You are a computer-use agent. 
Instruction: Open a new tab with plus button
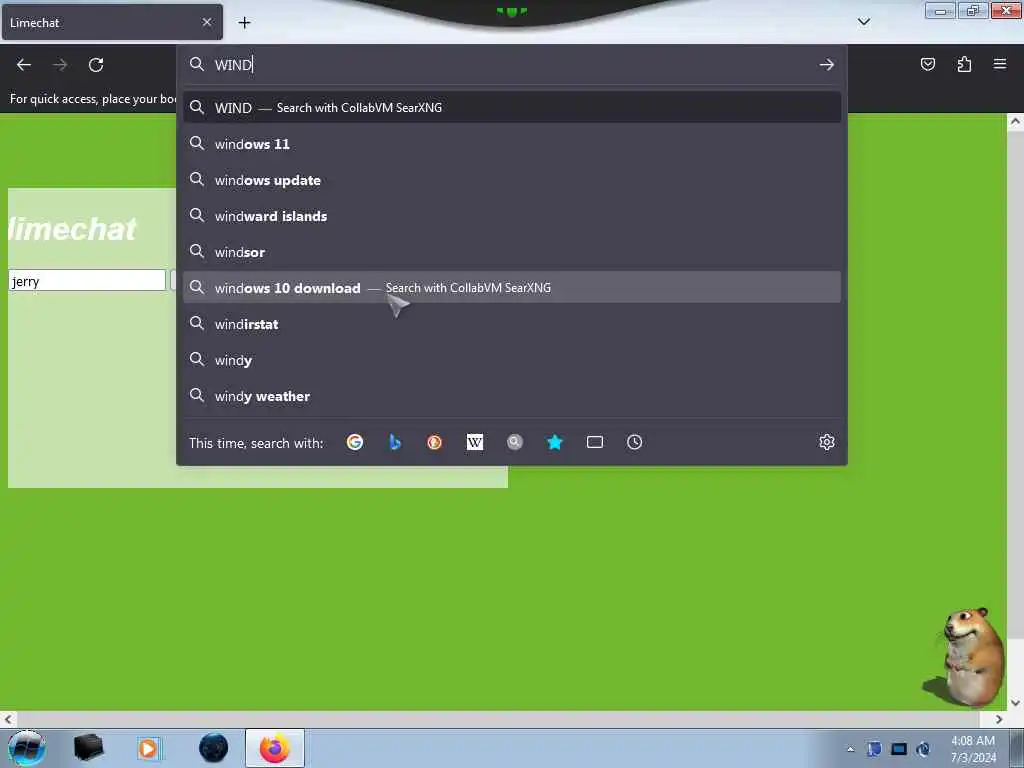[244, 23]
